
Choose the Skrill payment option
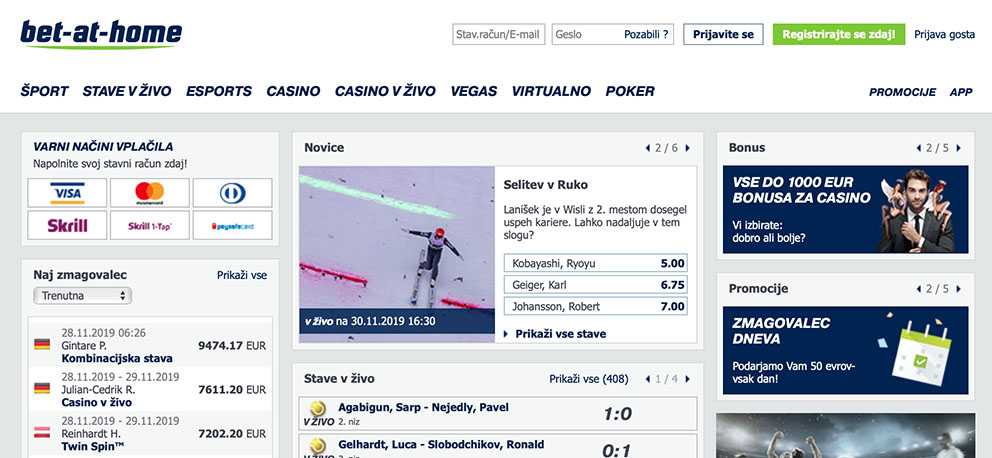67,225
